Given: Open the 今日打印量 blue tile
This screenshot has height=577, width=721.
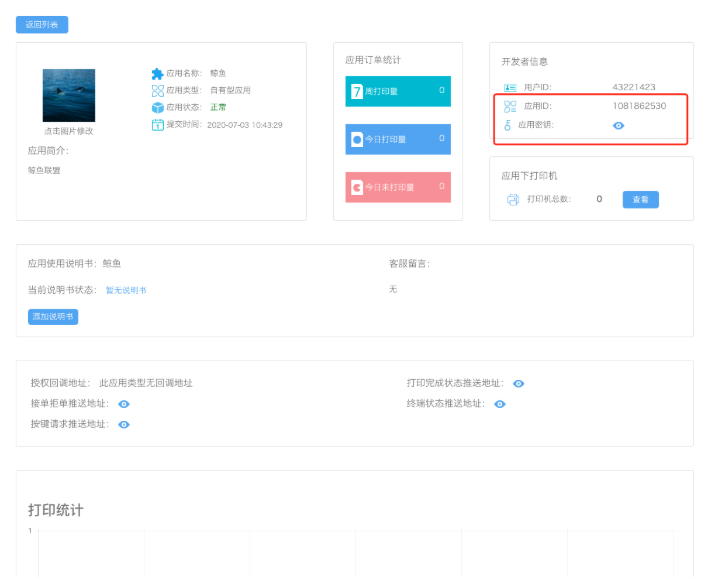Looking at the screenshot, I should click(x=398, y=139).
